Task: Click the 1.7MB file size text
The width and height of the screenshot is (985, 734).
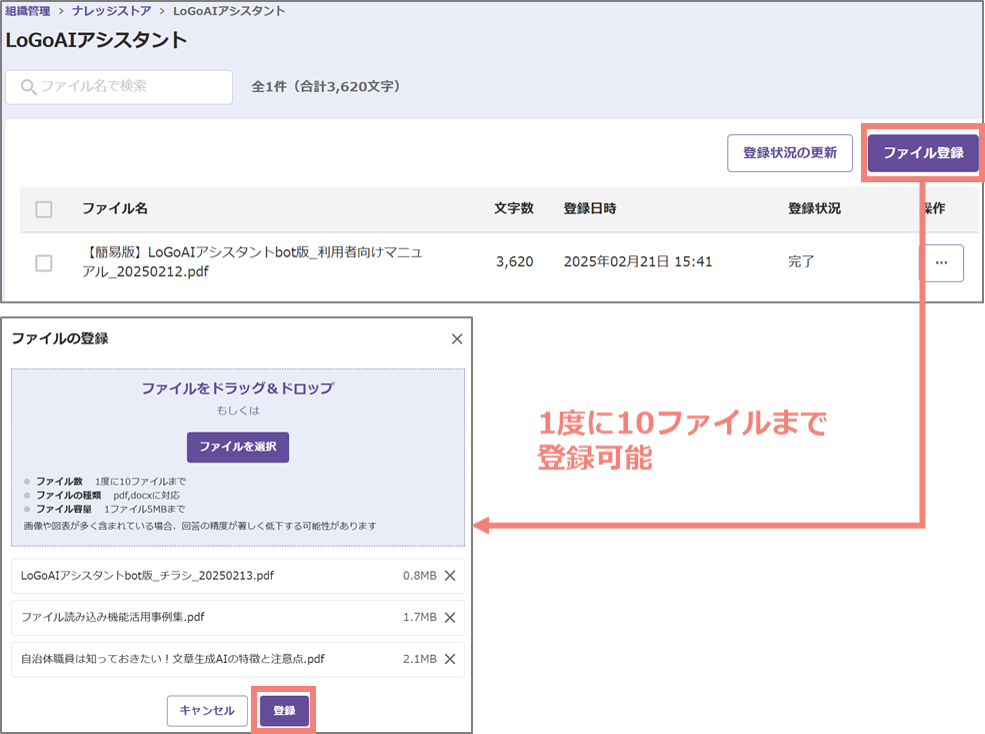Action: tap(420, 618)
